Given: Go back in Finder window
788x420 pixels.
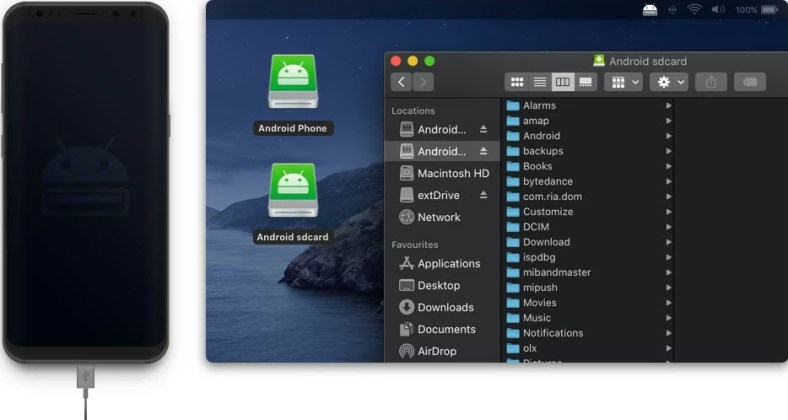Looking at the screenshot, I should coord(401,82).
